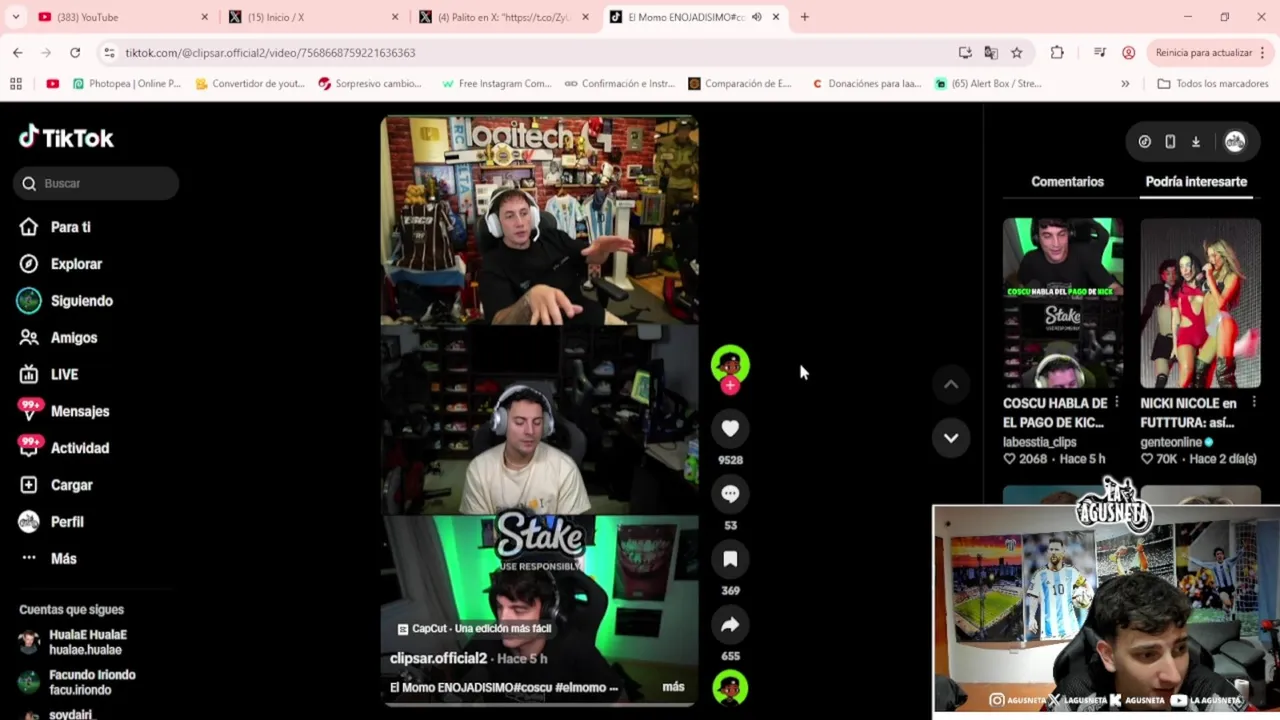The image size is (1280, 720).
Task: Open a new browser tab
Action: [804, 17]
